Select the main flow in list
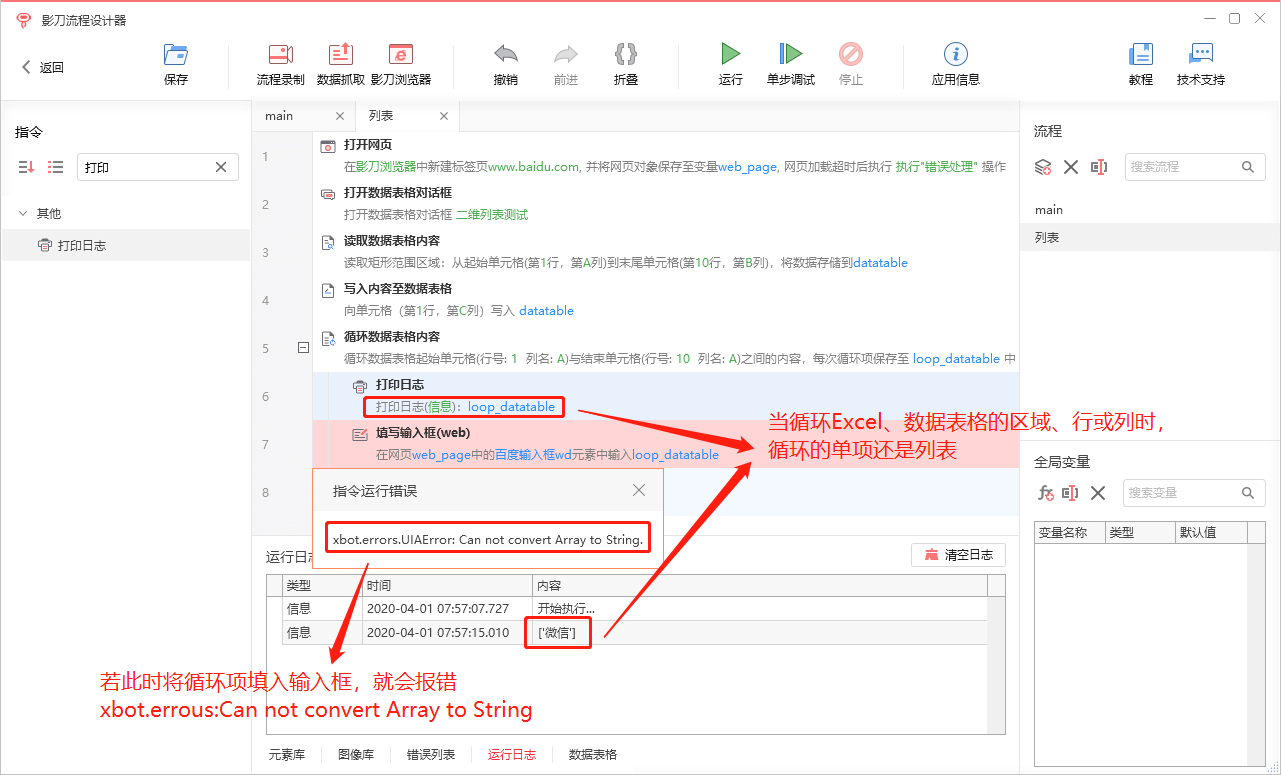 [1150, 210]
